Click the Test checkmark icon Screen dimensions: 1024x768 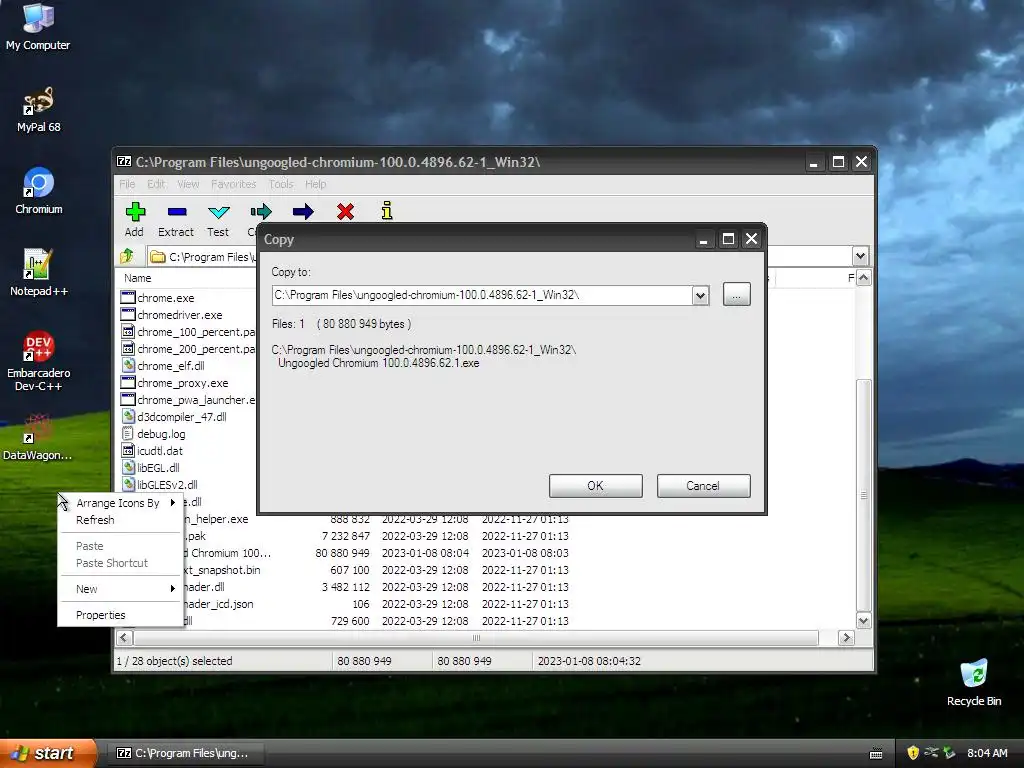pos(218,212)
